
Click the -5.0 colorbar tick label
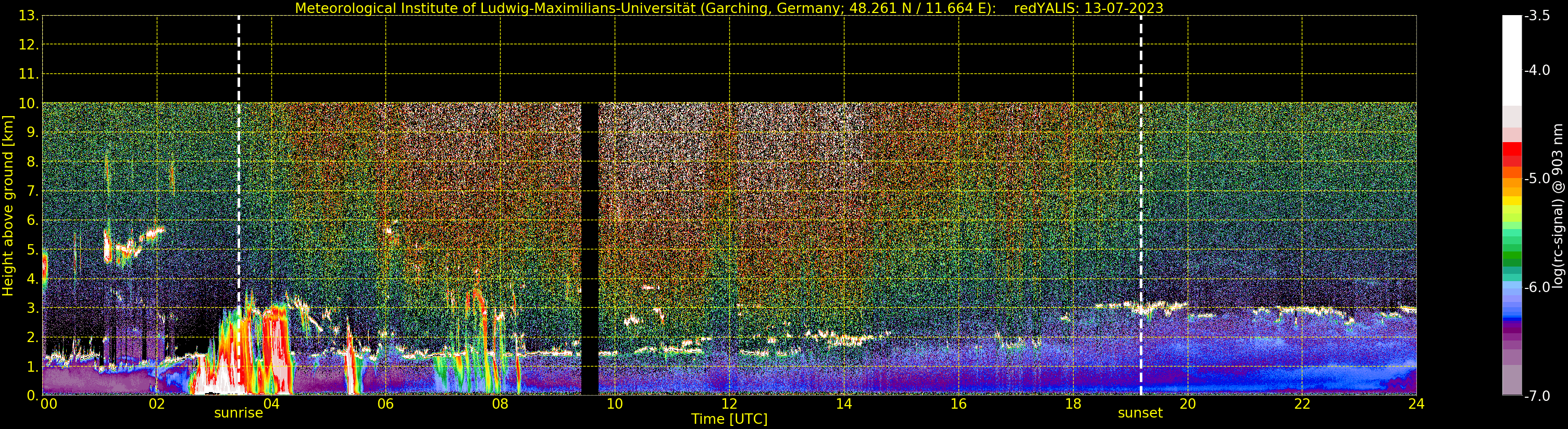coord(1537,178)
